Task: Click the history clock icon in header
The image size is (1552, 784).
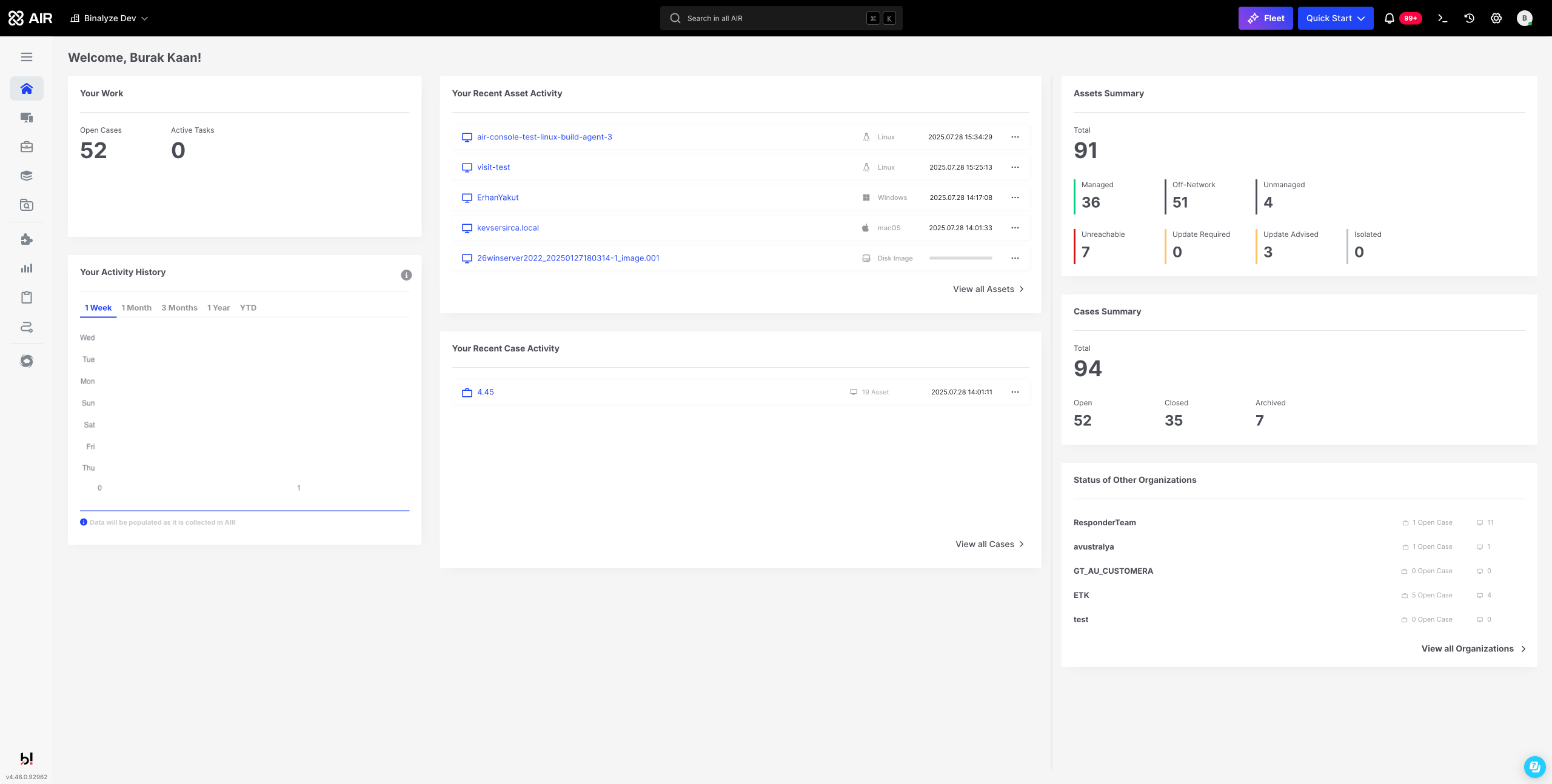Action: (1470, 18)
